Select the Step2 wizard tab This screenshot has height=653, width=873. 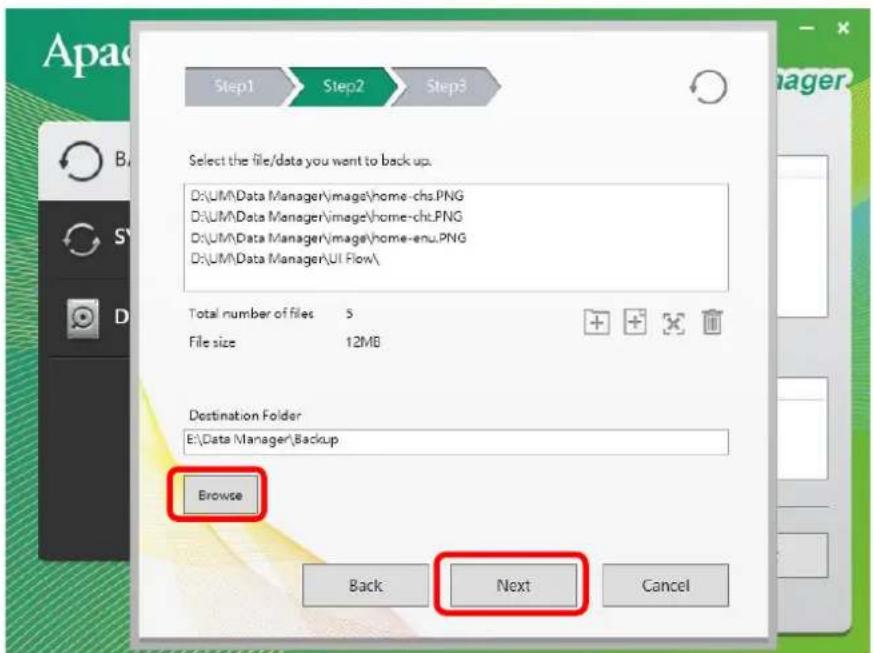pos(344,86)
